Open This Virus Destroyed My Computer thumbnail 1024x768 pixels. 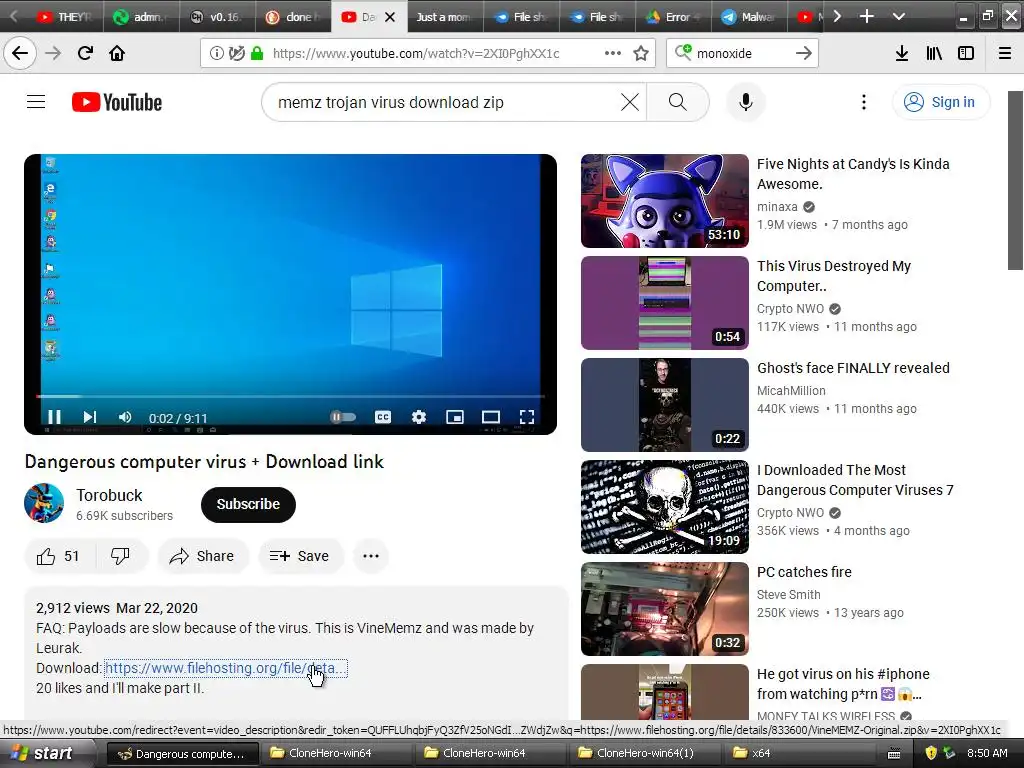[665, 303]
